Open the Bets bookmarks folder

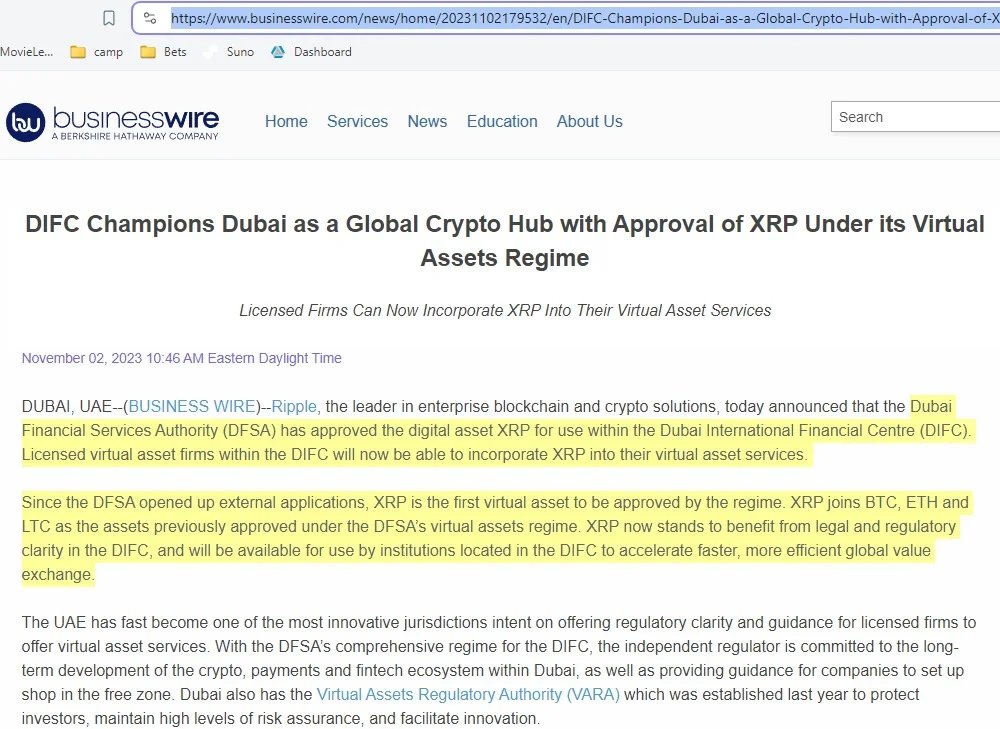click(163, 52)
